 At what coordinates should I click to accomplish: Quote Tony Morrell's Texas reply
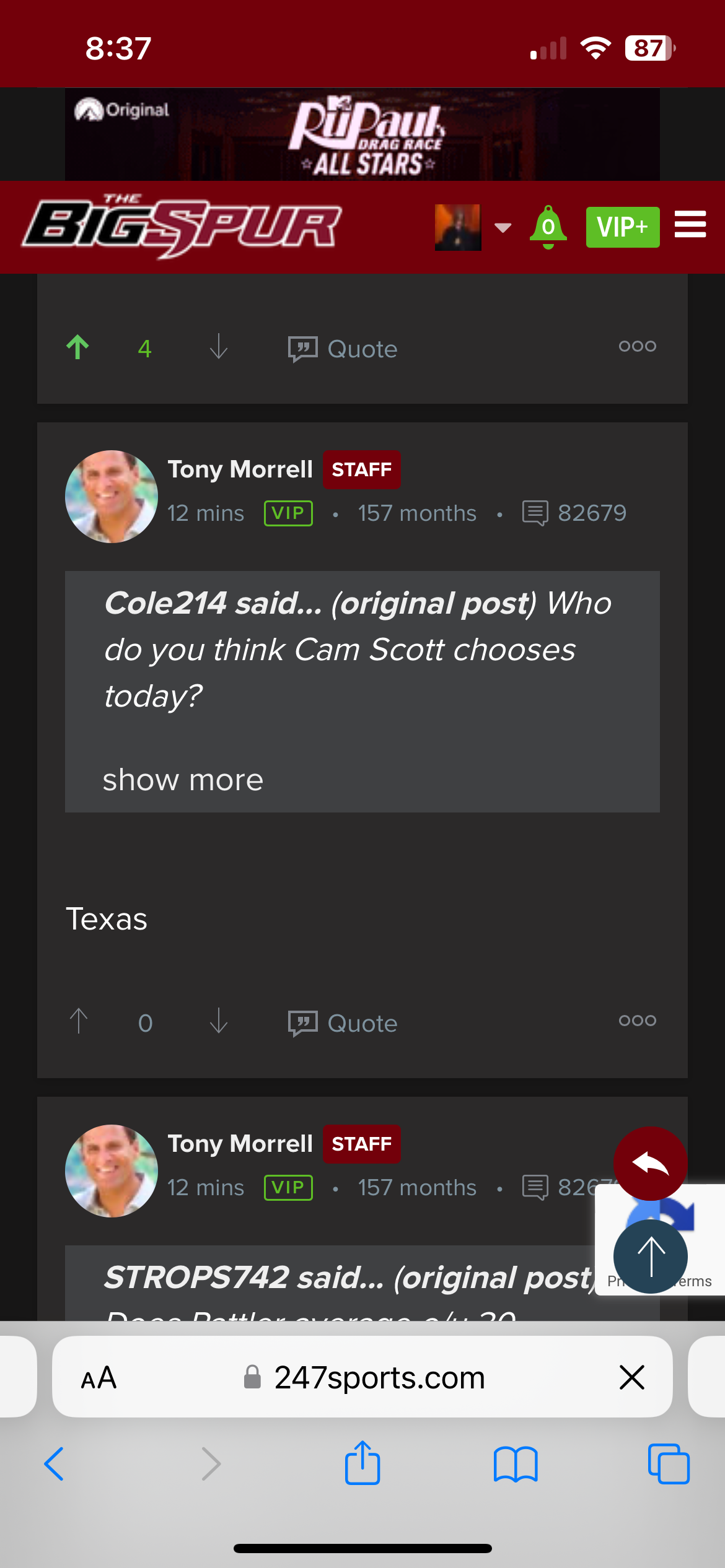coord(343,1023)
